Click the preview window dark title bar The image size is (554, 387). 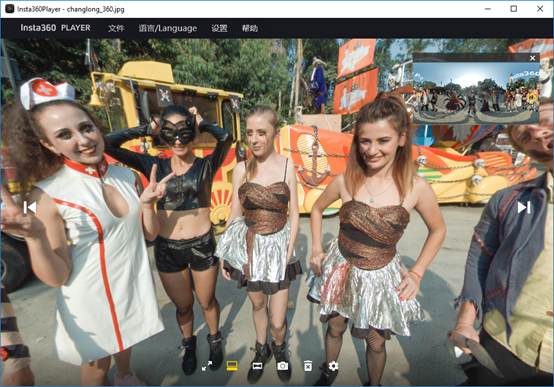[470, 58]
